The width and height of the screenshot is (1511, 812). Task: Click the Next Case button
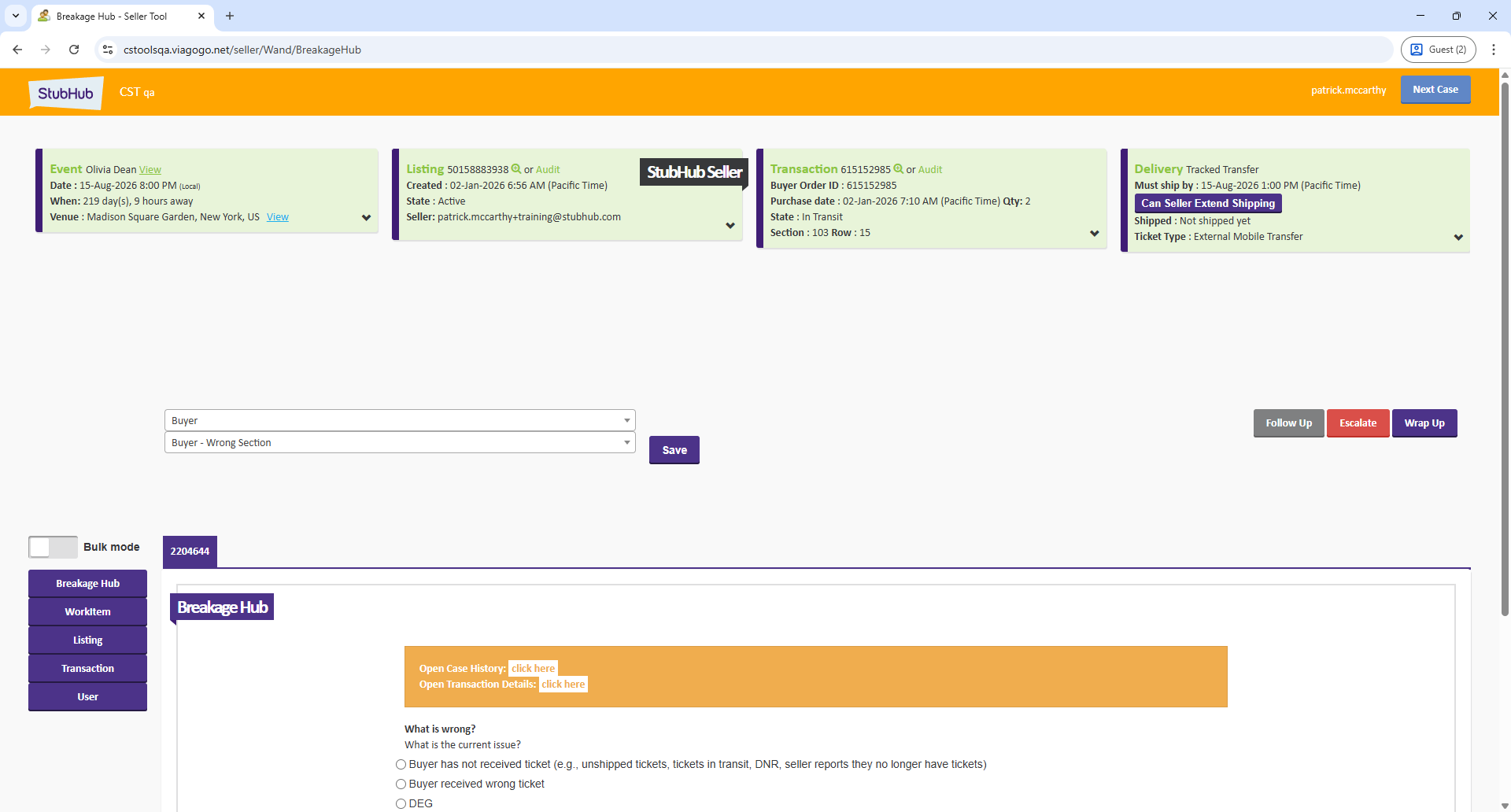tap(1435, 90)
